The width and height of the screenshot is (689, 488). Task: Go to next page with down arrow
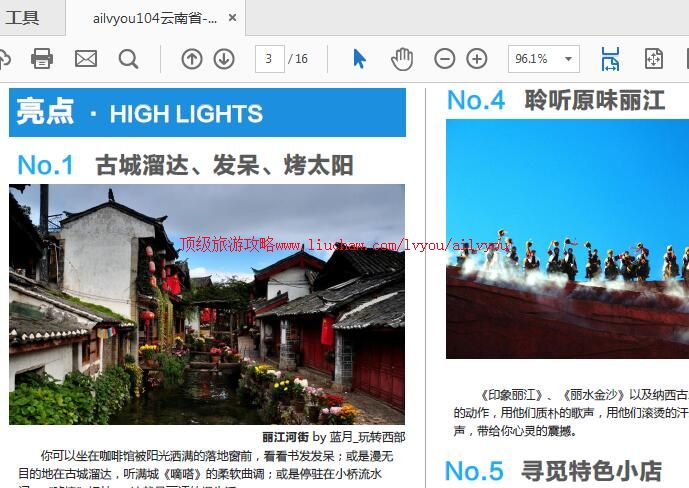(224, 59)
